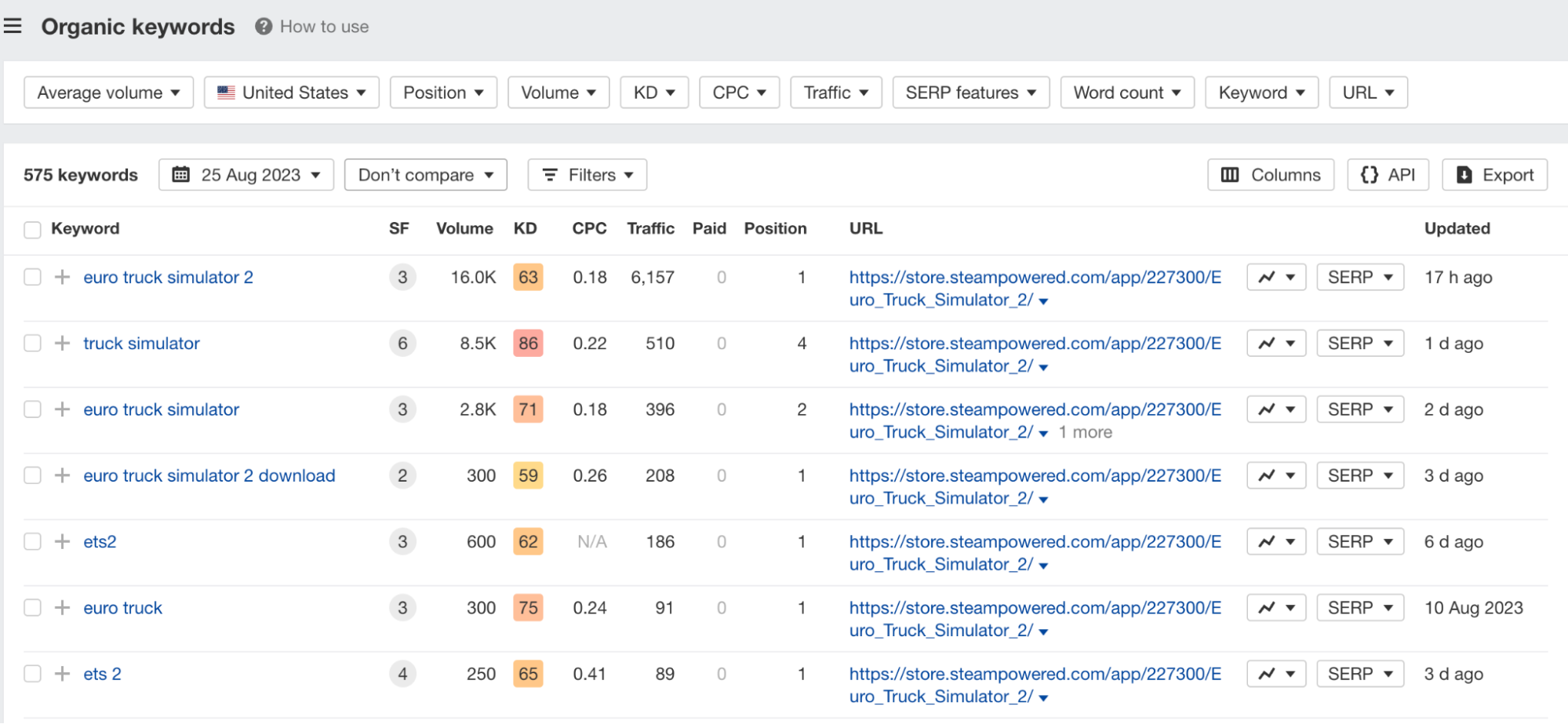Screen dimensions: 1568x724
Task: Click the KD 59 badge for euro truck simulator 2 download
Action: (528, 475)
